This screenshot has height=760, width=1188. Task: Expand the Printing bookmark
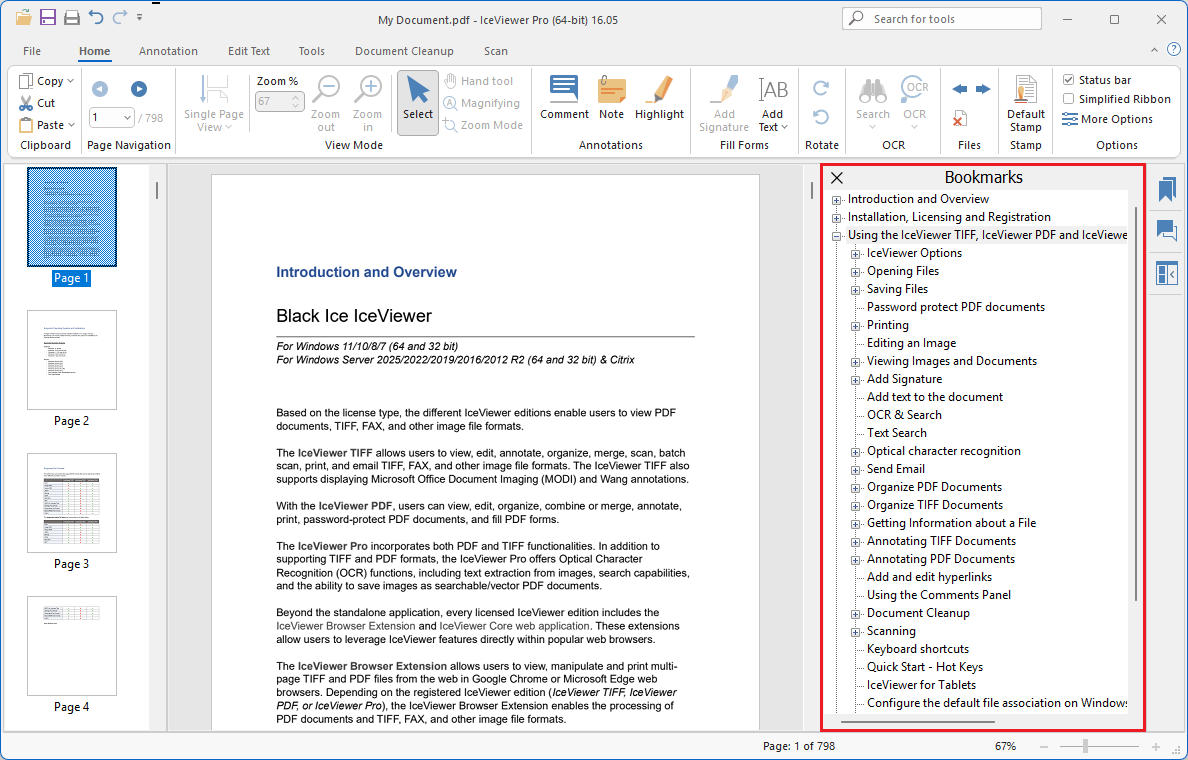[x=855, y=327]
